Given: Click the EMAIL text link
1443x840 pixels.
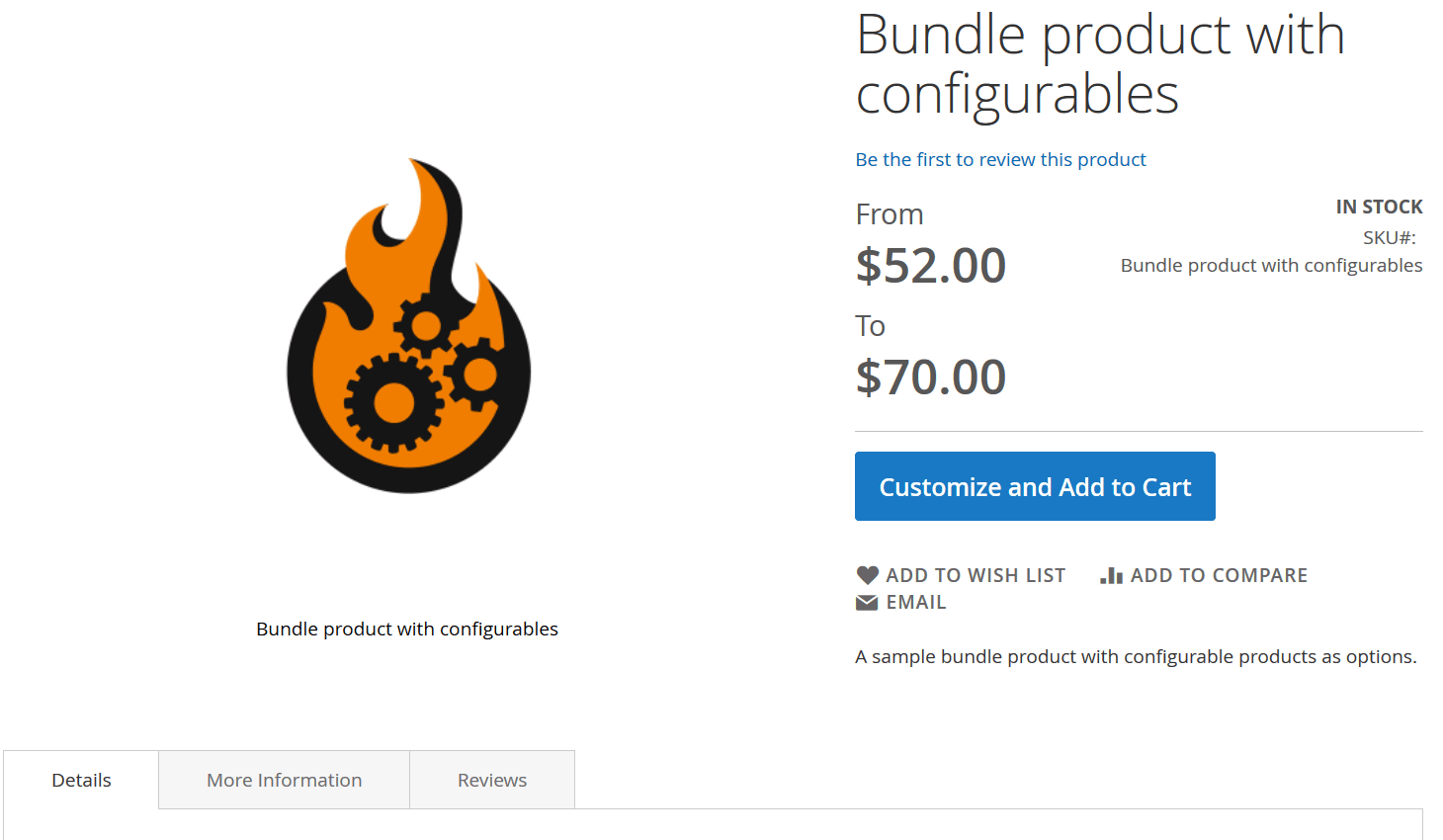Looking at the screenshot, I should (x=916, y=603).
